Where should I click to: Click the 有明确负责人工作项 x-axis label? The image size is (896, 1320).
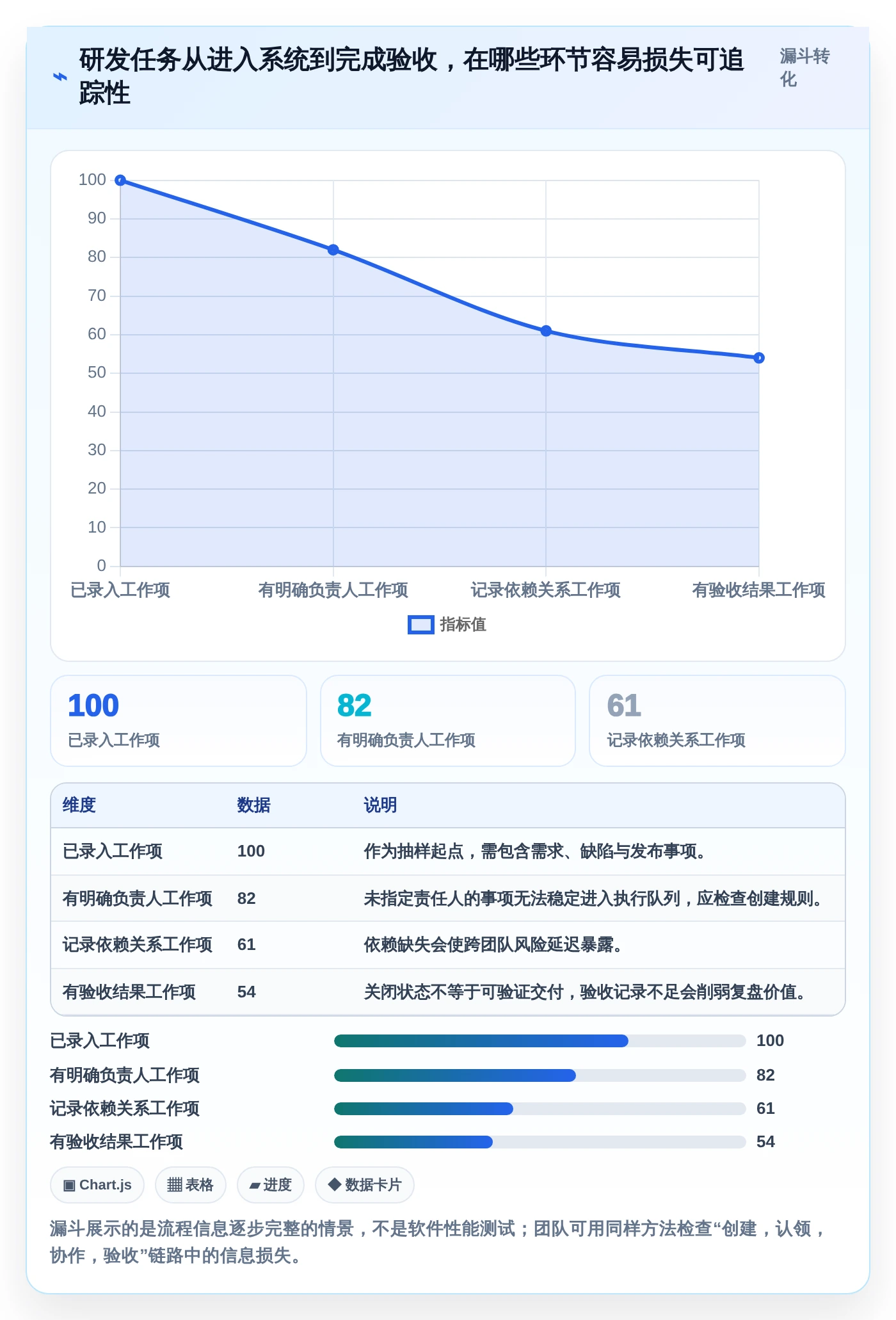click(x=333, y=590)
